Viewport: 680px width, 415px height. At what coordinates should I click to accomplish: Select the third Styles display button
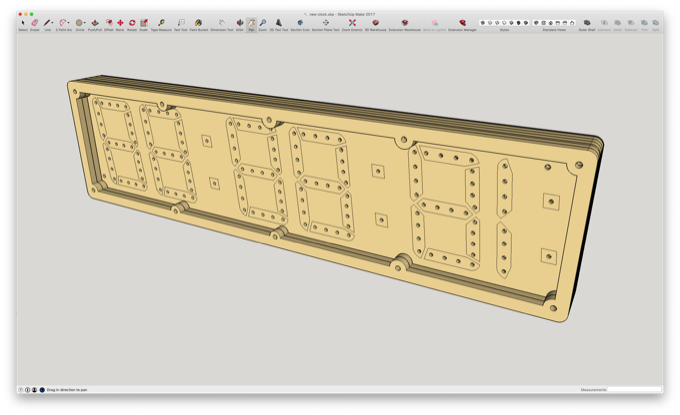click(497, 23)
